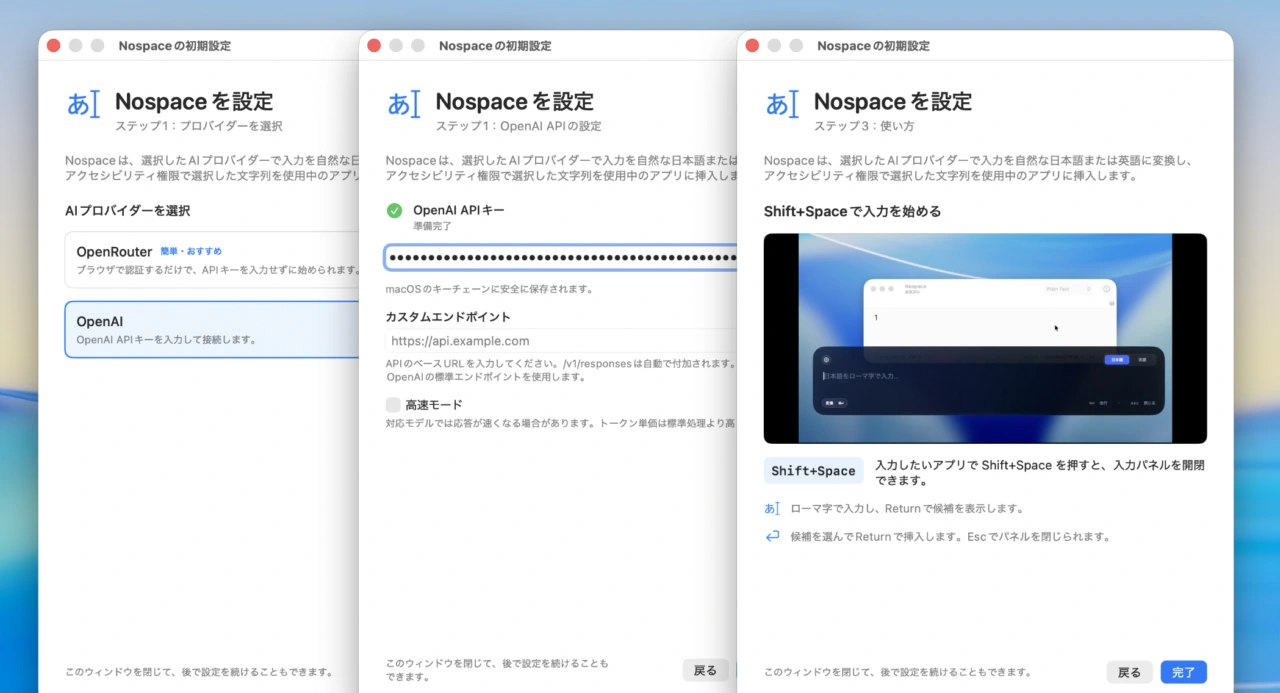The width and height of the screenshot is (1280, 693).
Task: Click the 対応モデルでは応答が速くなる description
Action: click(x=561, y=423)
